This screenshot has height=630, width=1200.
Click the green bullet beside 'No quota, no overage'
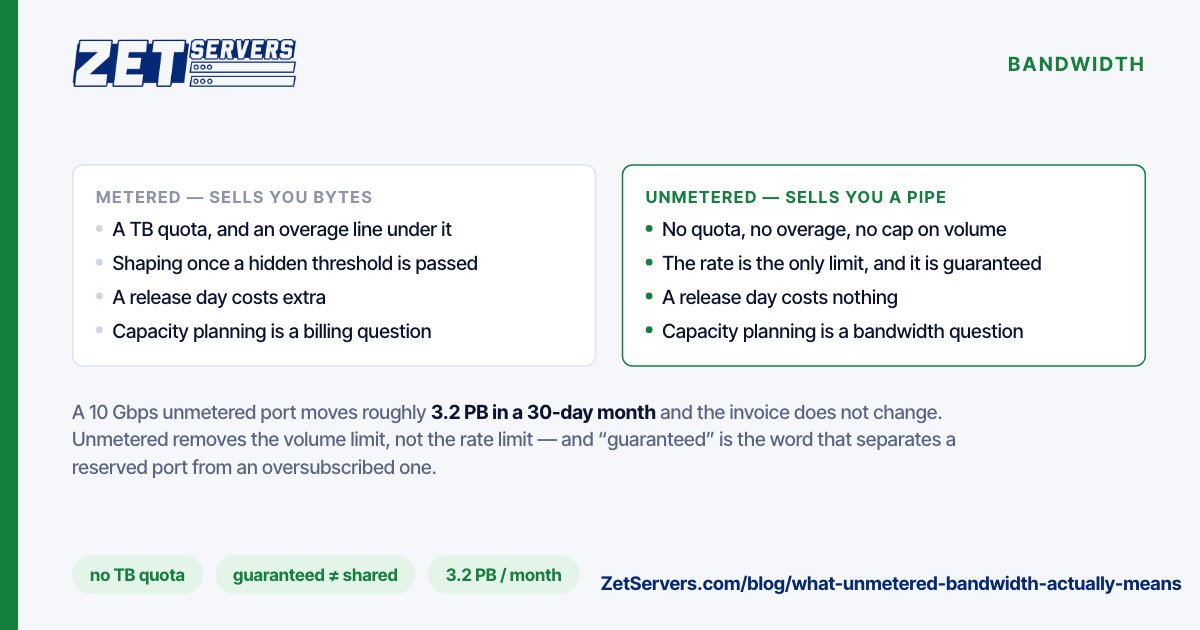649,230
